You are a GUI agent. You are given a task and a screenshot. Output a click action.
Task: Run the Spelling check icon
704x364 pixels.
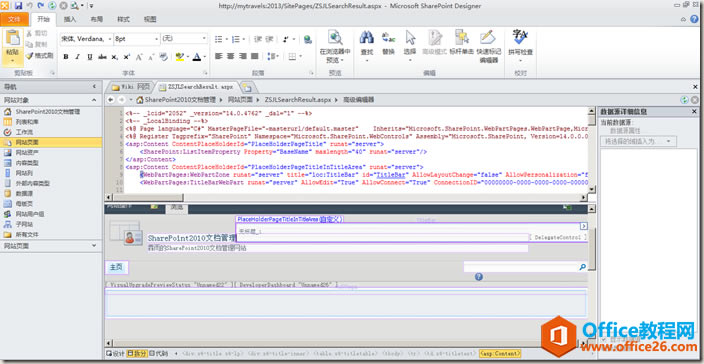pos(520,37)
